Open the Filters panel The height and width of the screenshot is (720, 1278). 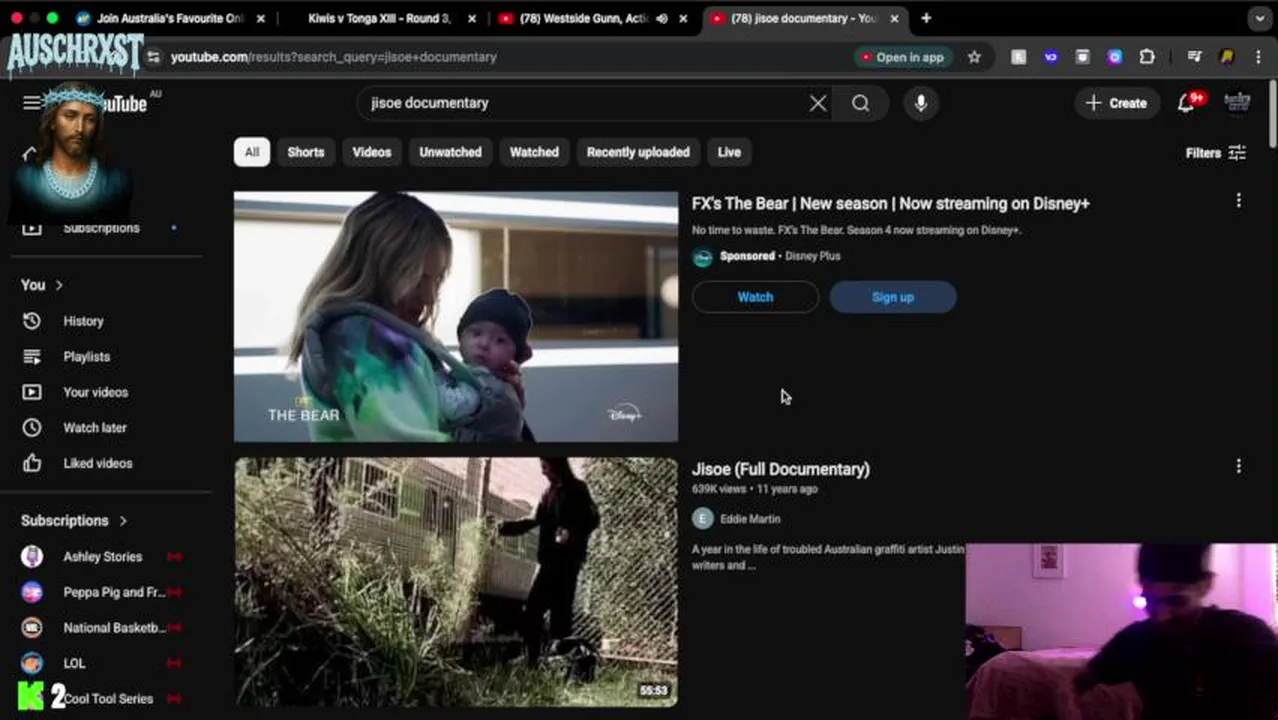coord(1215,153)
